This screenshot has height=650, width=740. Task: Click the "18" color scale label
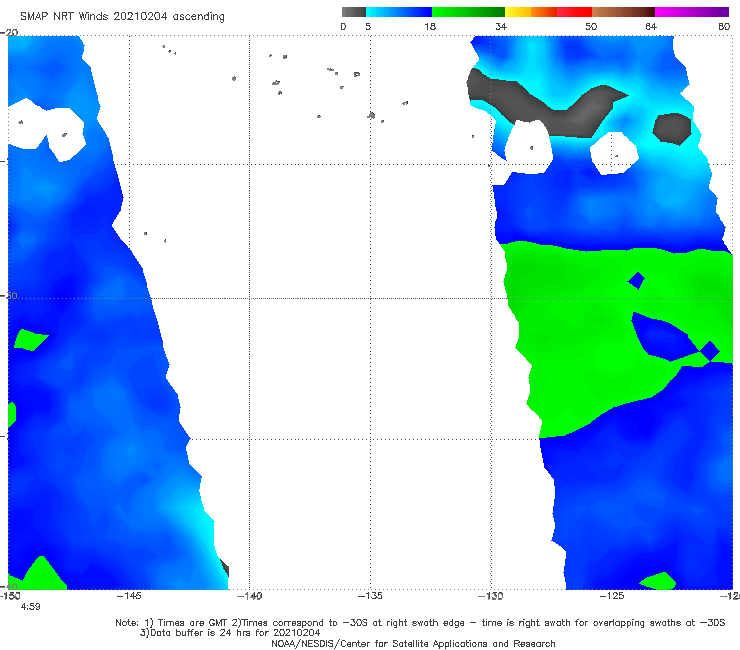click(430, 27)
